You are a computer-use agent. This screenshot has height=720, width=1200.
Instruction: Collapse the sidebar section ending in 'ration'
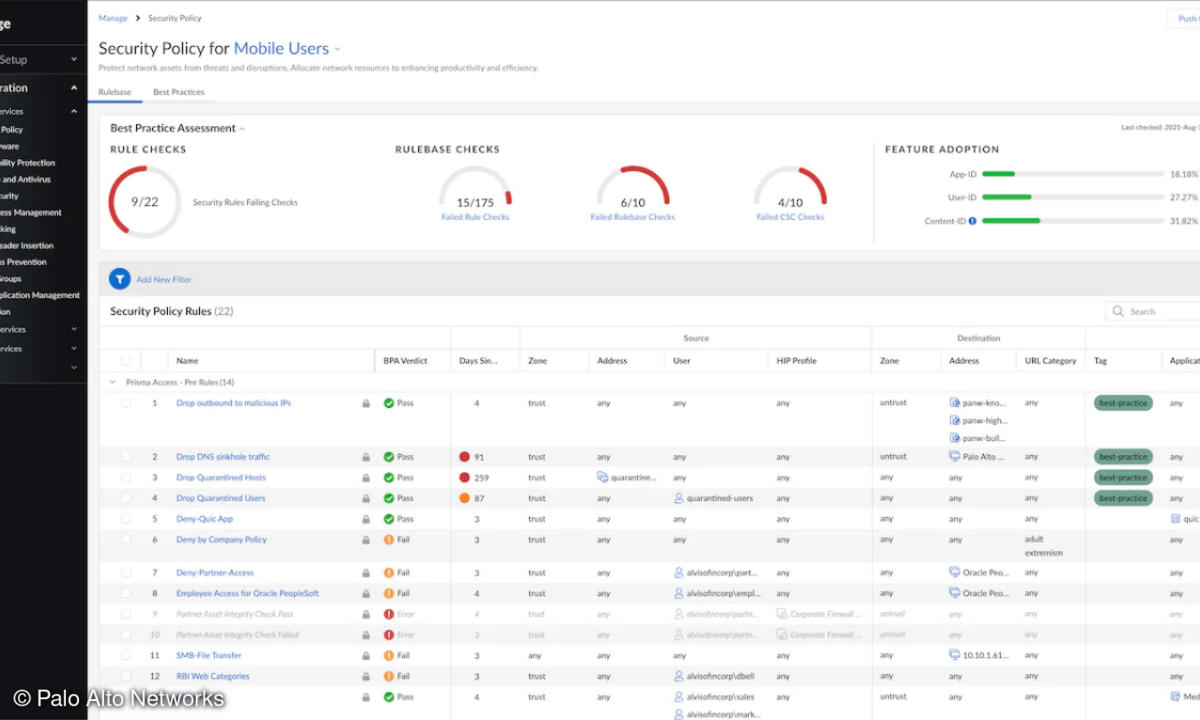(74, 88)
